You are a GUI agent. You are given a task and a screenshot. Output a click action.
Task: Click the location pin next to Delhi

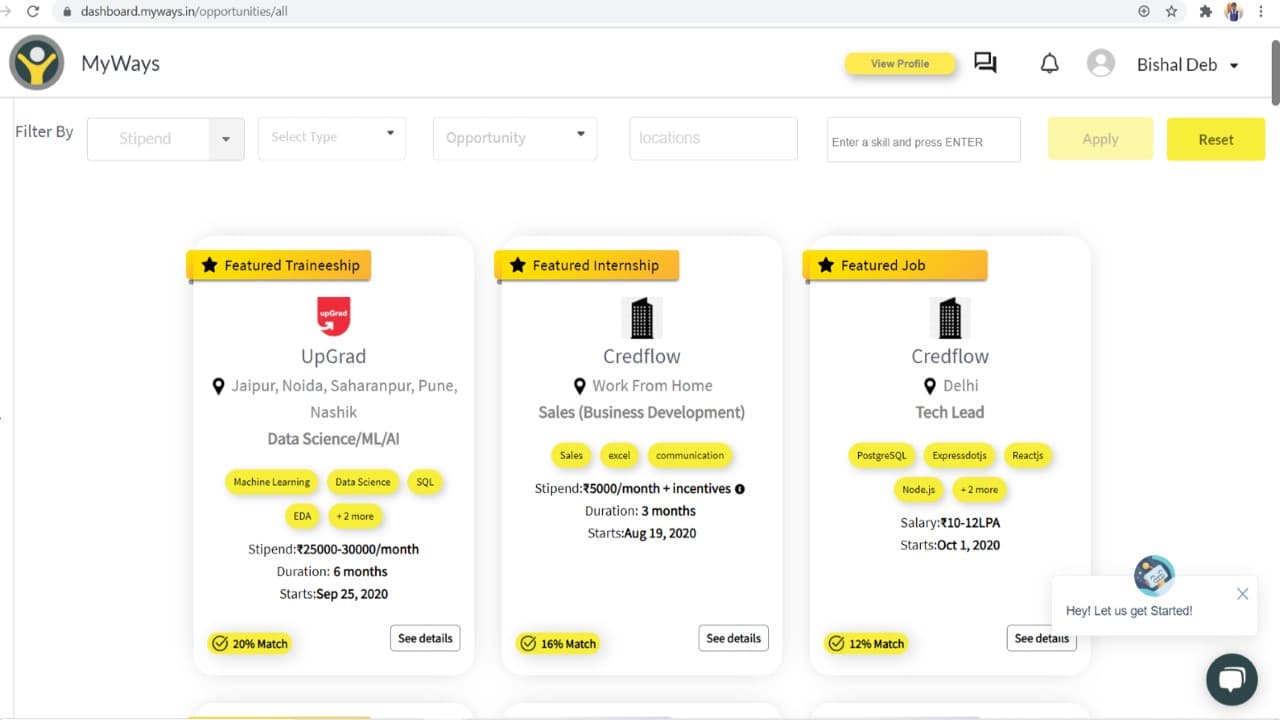(x=930, y=386)
